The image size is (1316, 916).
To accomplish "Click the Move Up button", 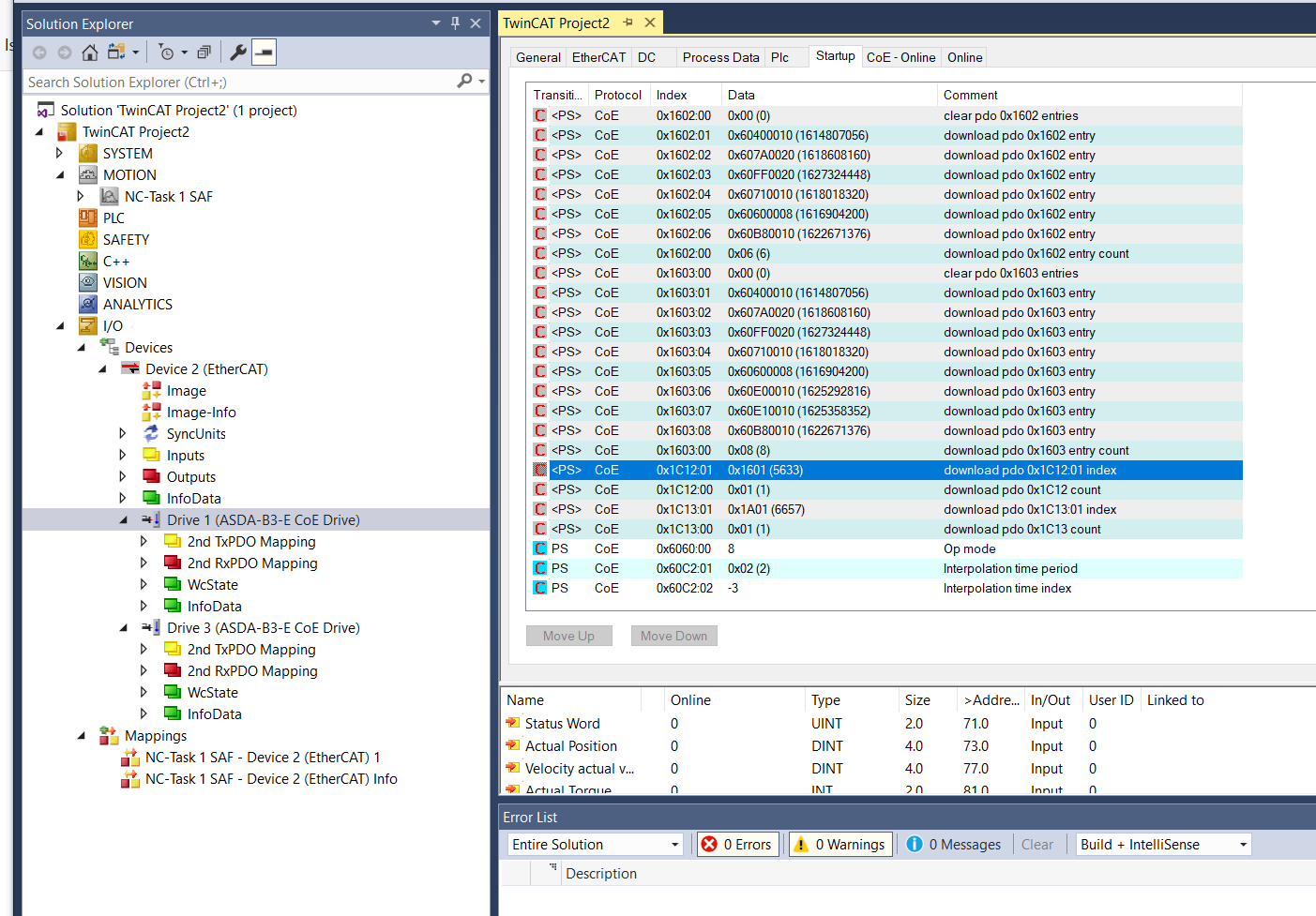I will [x=568, y=636].
